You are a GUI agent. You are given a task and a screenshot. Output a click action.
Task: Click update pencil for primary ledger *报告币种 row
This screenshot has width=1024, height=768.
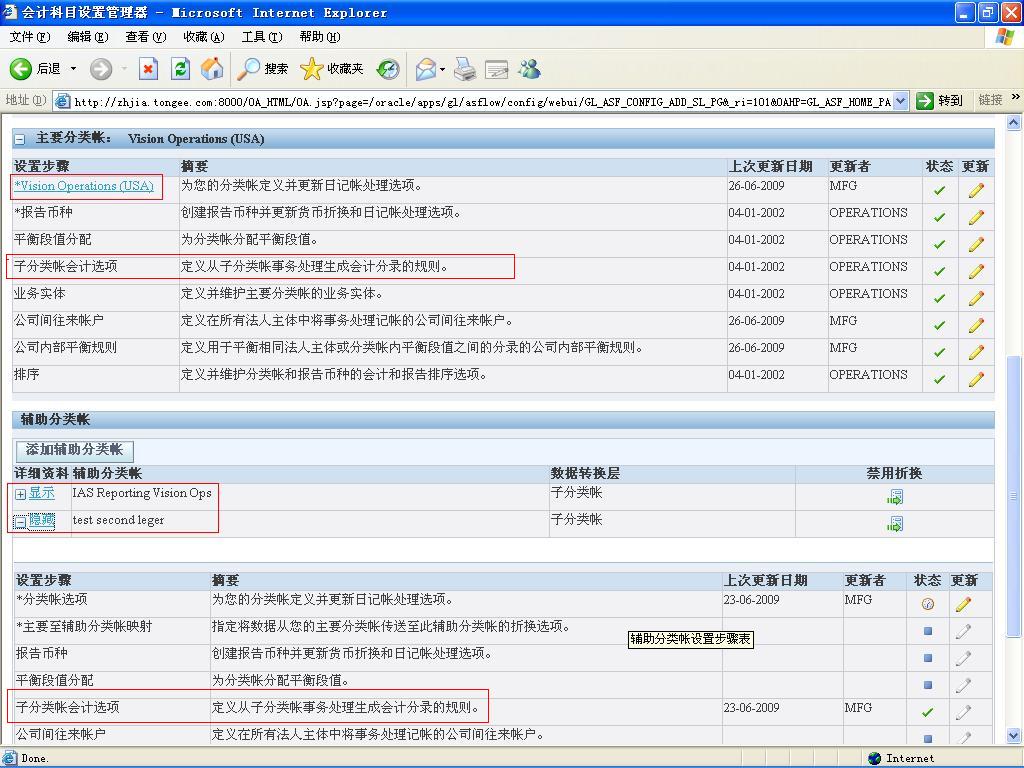click(976, 217)
